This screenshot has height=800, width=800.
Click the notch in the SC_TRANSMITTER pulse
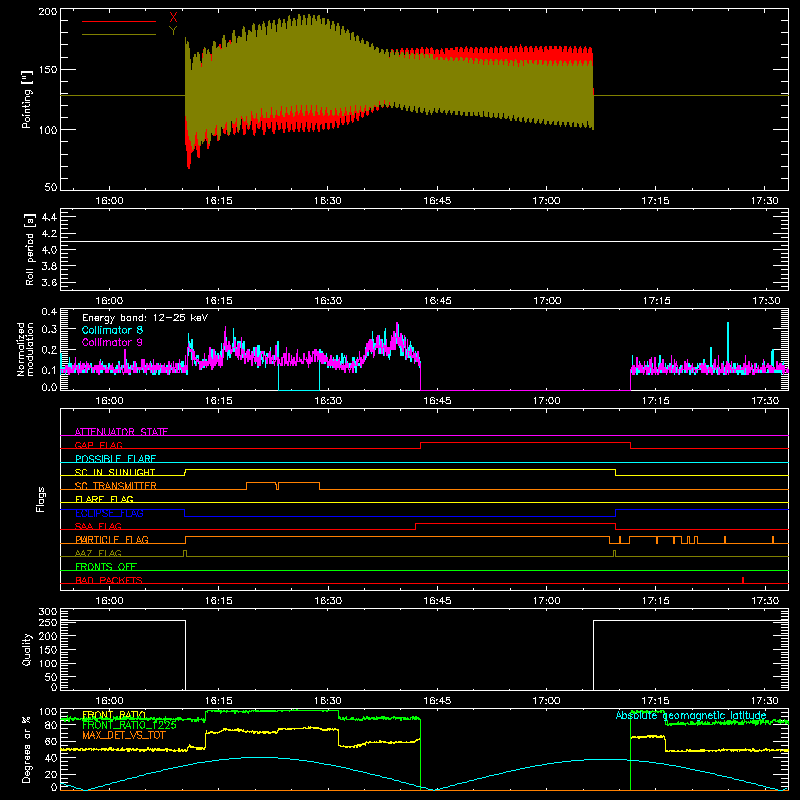tap(277, 486)
